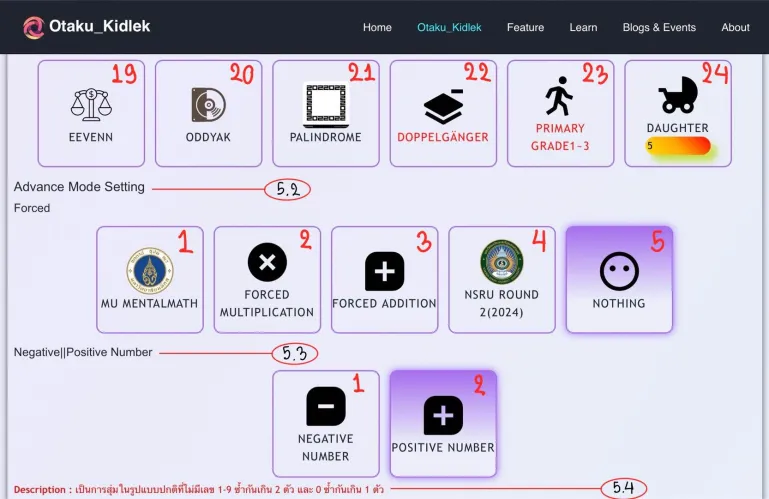Select the PRIMARY GRADE1-3 walking figure icon

tap(559, 96)
